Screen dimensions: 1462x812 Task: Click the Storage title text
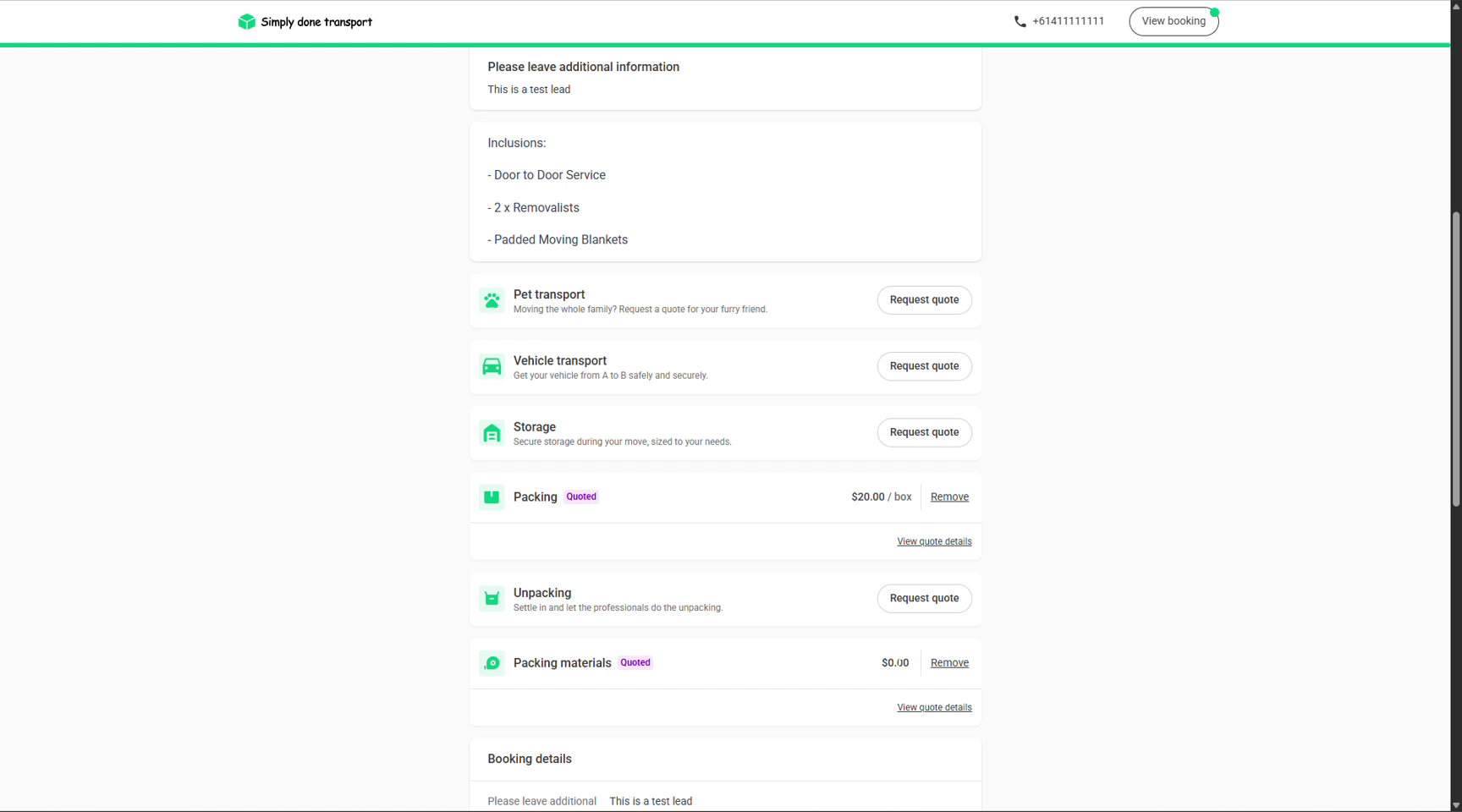point(535,427)
